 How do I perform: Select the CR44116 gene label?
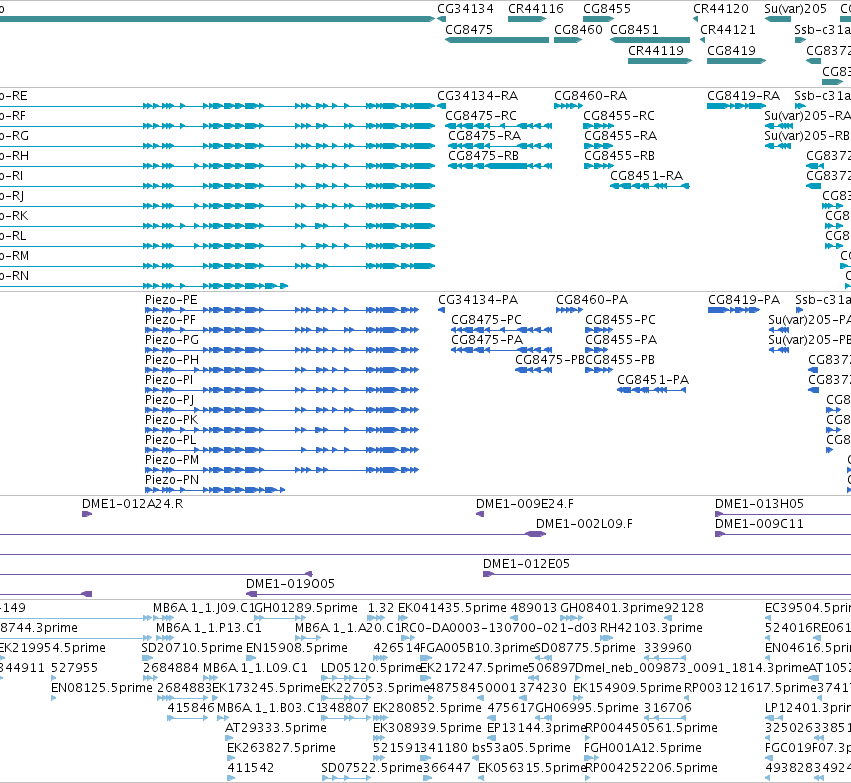pyautogui.click(x=536, y=9)
